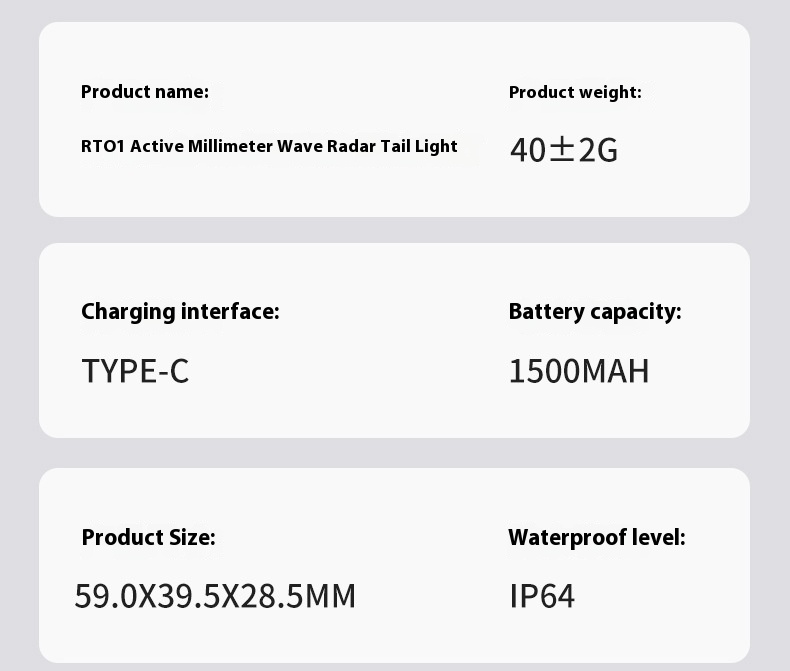Select the IP64 waterproof rating
This screenshot has width=790, height=671.
point(542,596)
